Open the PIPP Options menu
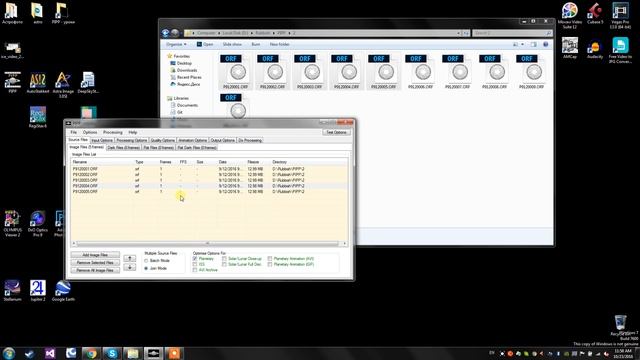The height and width of the screenshot is (360, 640). [90, 132]
